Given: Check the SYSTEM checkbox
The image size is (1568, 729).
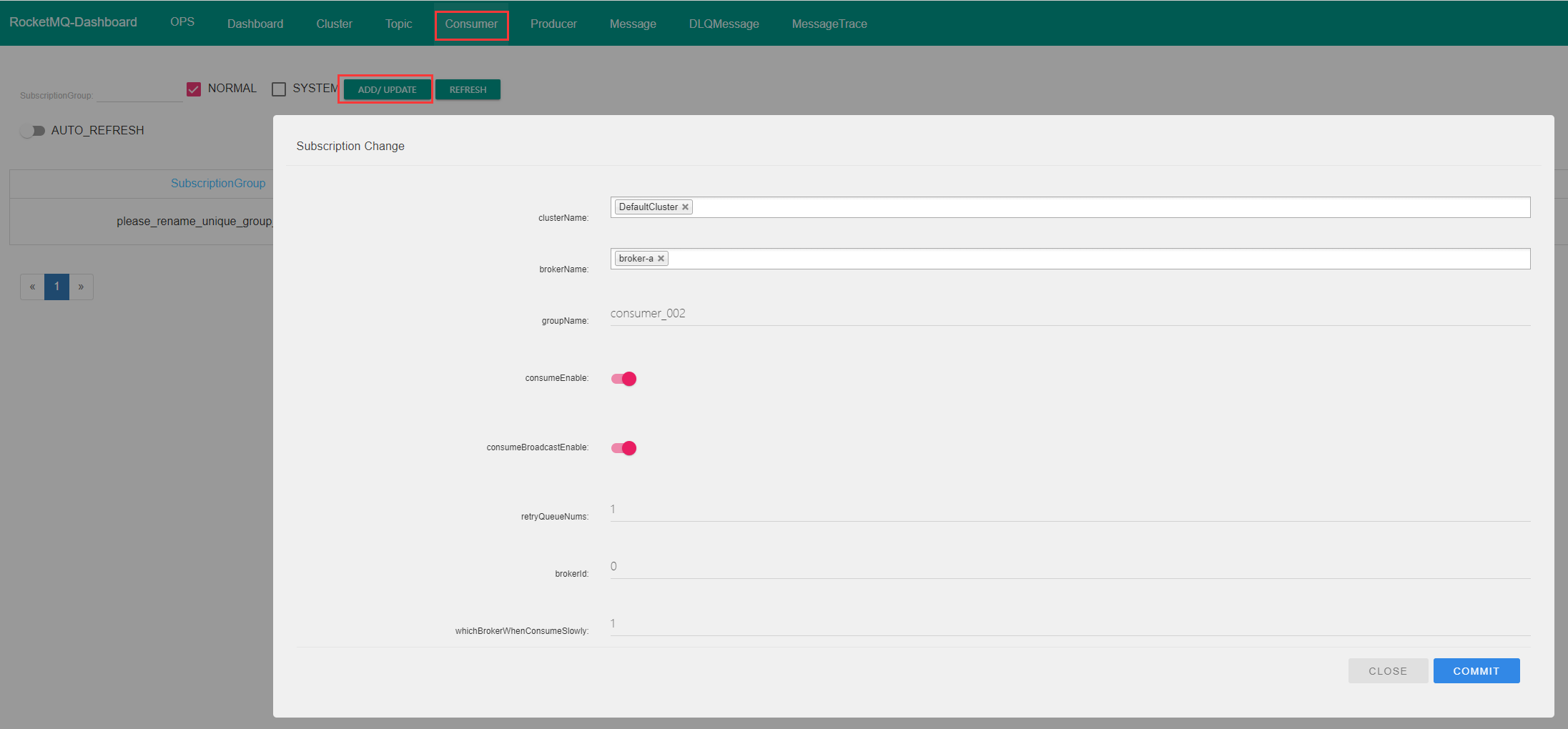Looking at the screenshot, I should click(x=279, y=89).
